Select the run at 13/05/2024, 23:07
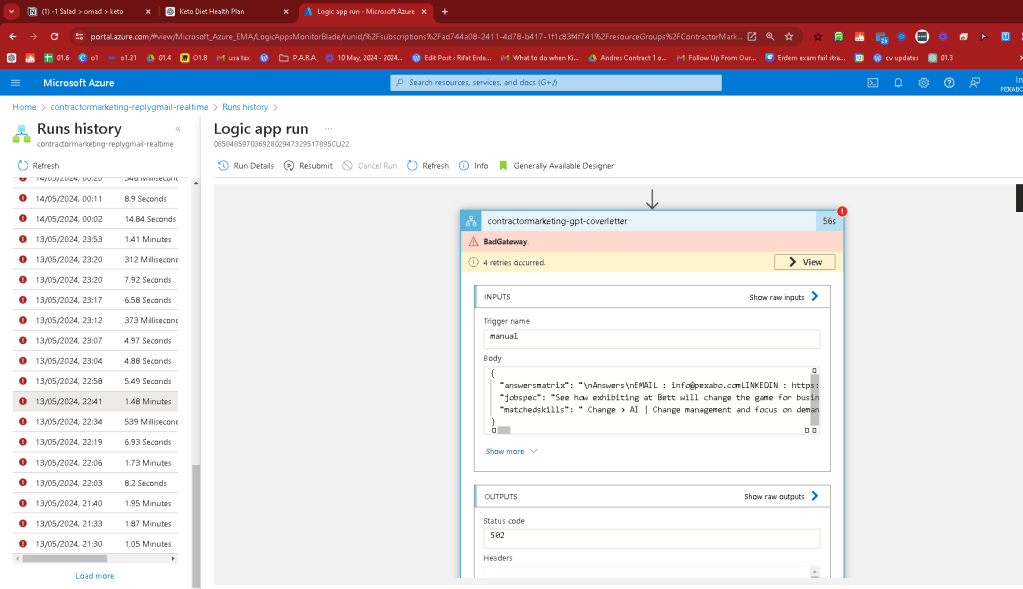Viewport: 1023px width, 589px height. tap(95, 340)
